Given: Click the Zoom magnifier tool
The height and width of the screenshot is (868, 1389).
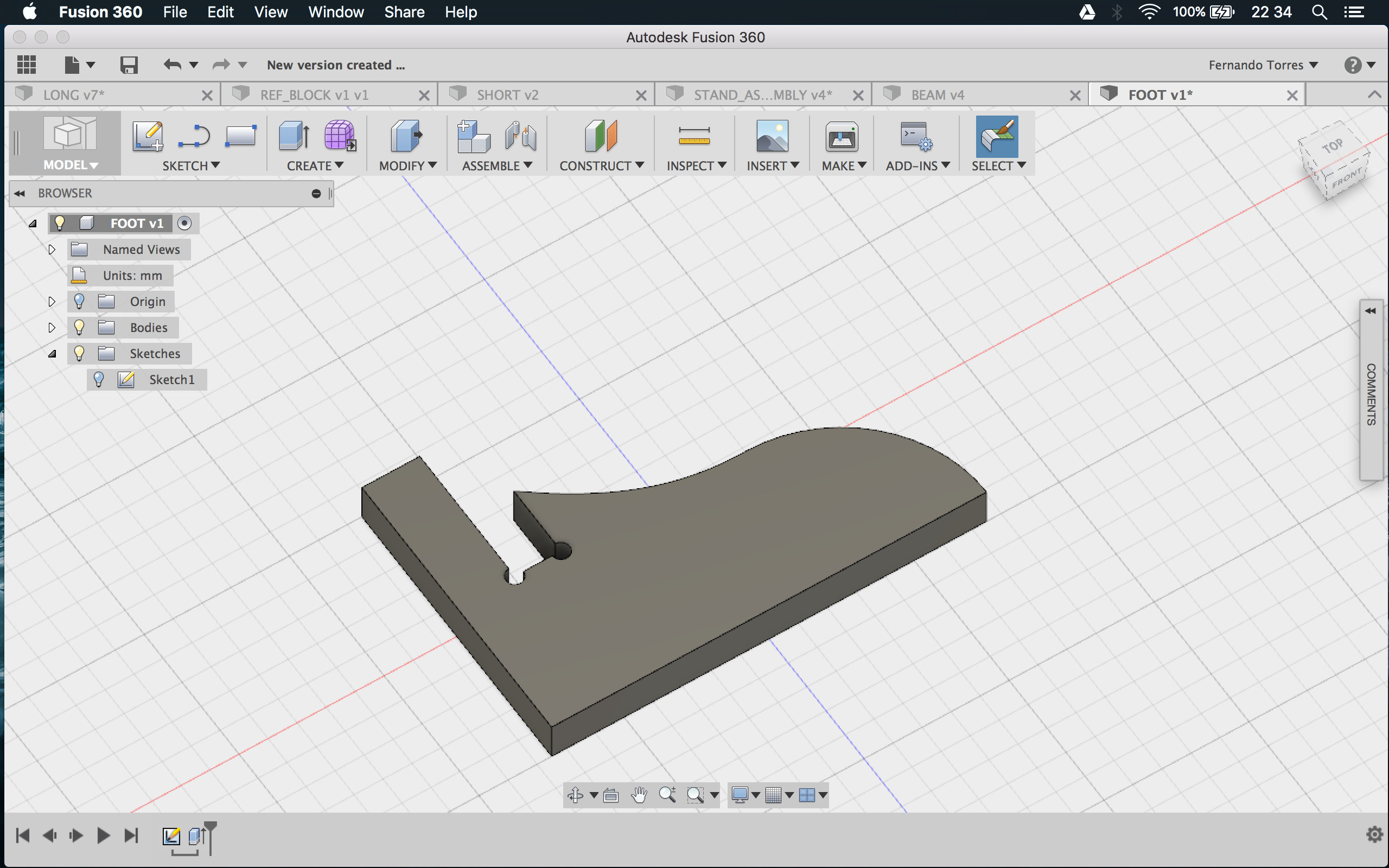Looking at the screenshot, I should pos(667,795).
